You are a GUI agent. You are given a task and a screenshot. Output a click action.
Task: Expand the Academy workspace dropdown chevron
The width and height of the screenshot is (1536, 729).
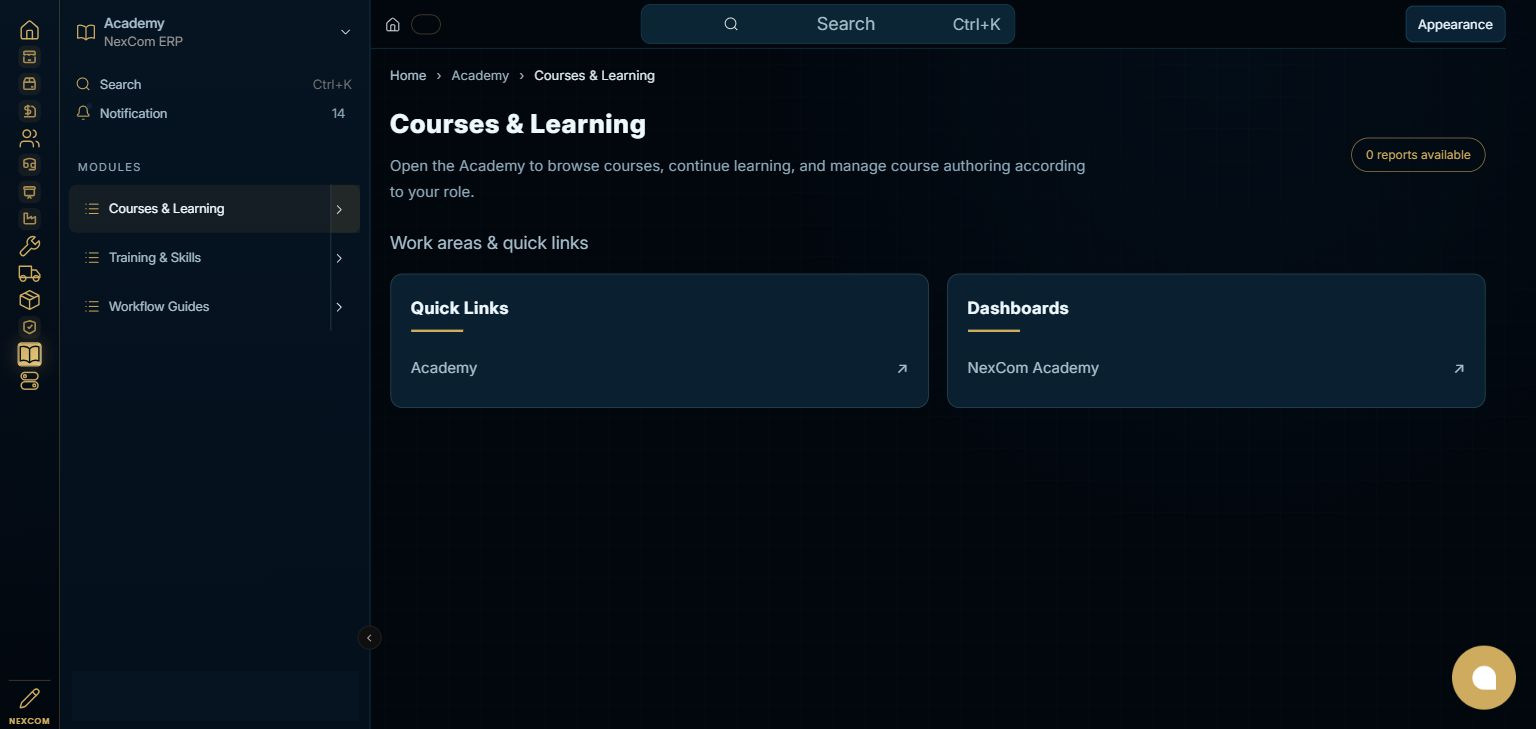pyautogui.click(x=345, y=32)
